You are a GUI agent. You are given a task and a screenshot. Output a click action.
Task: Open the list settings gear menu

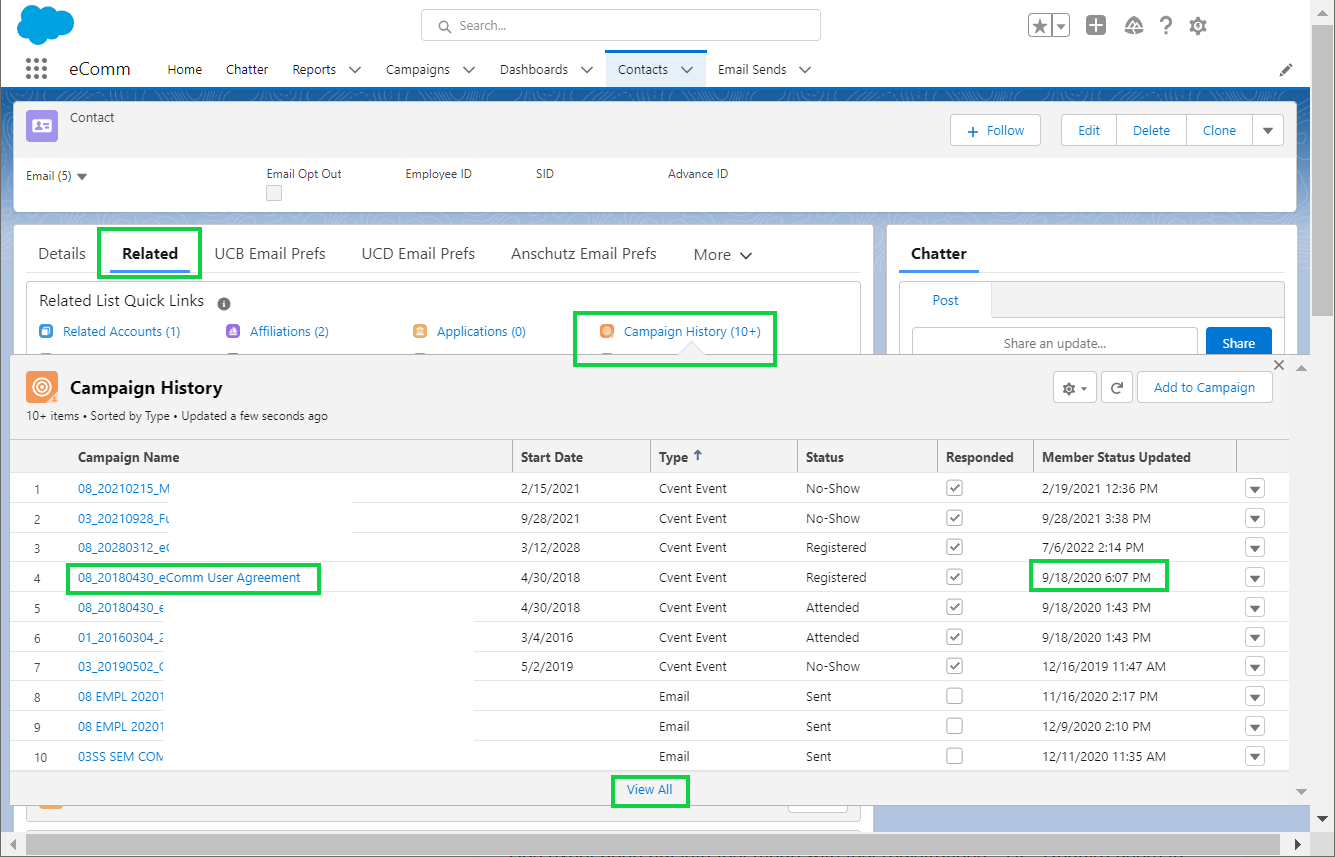pyautogui.click(x=1075, y=388)
